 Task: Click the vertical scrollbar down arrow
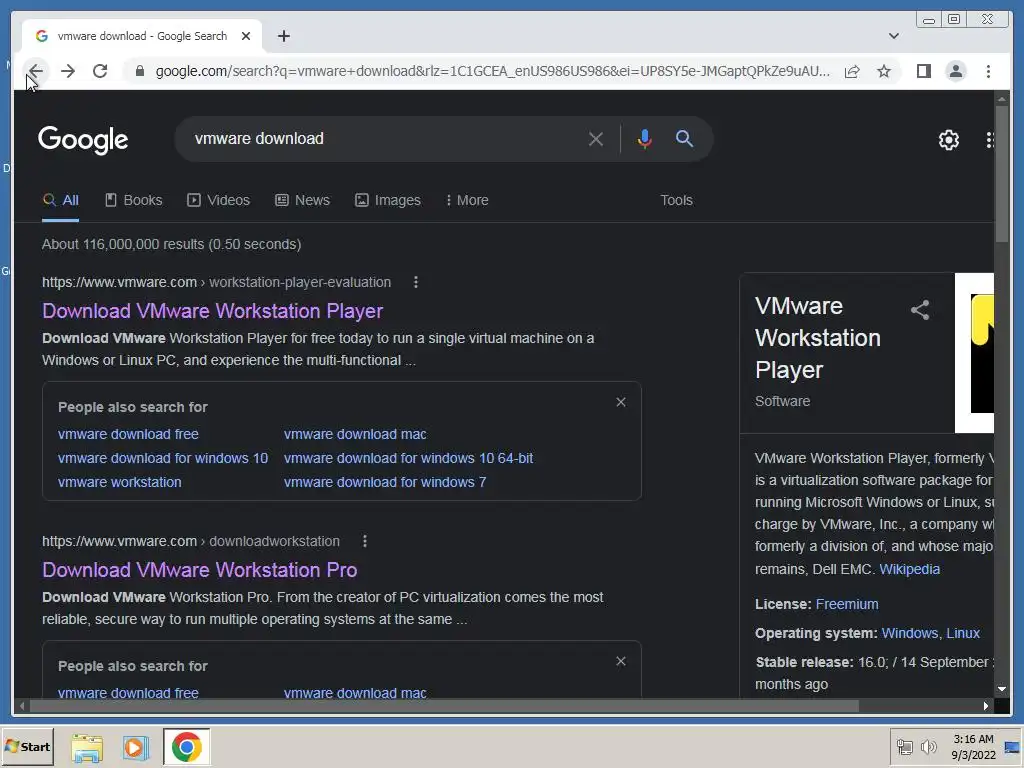1002,689
